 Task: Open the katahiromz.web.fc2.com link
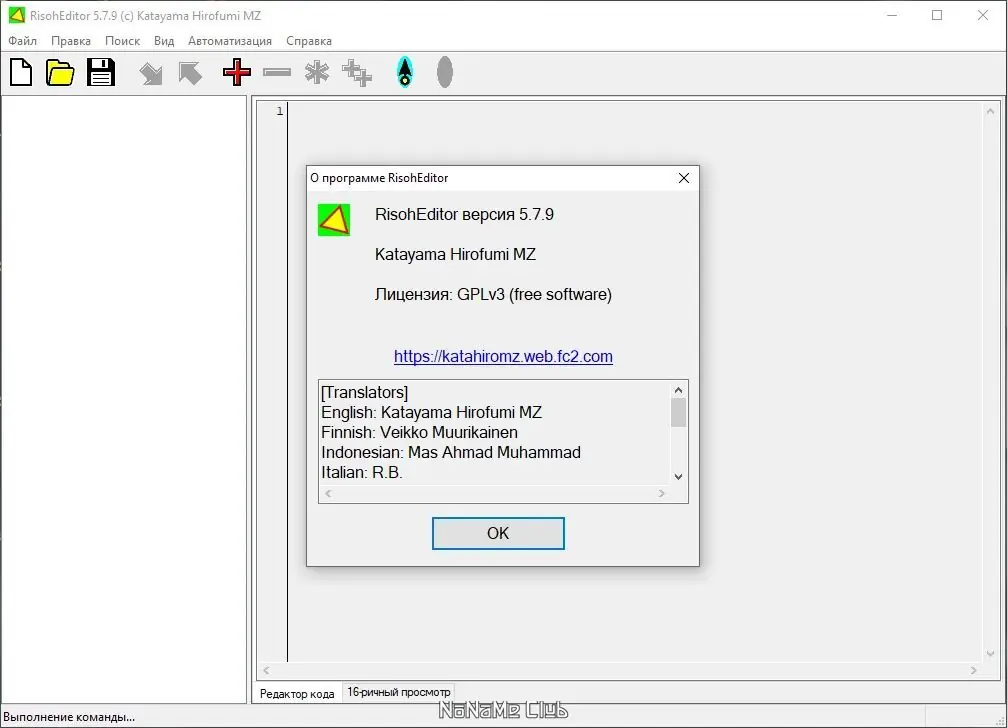pos(503,356)
